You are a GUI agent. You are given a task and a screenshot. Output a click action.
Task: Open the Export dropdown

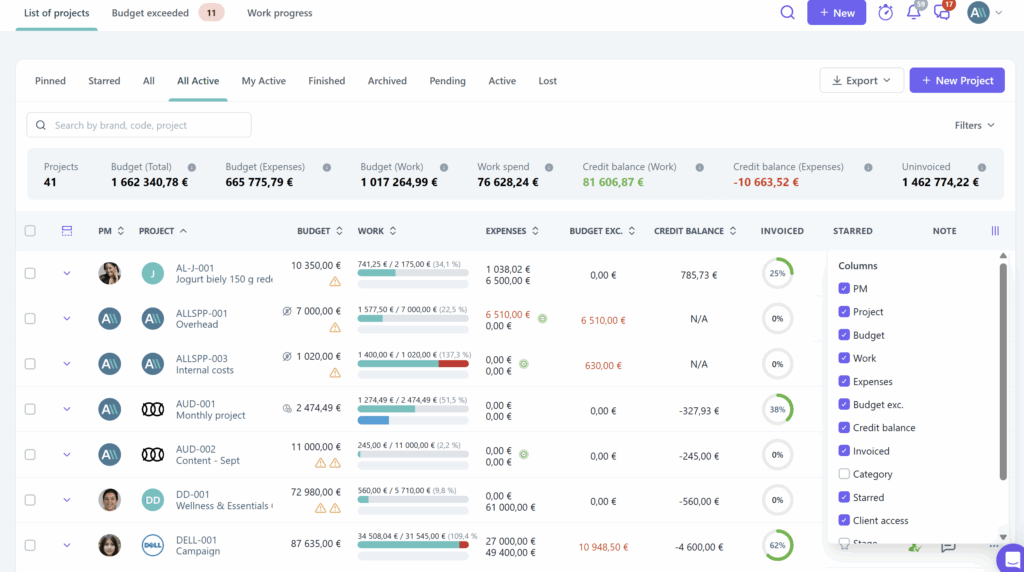pos(861,81)
